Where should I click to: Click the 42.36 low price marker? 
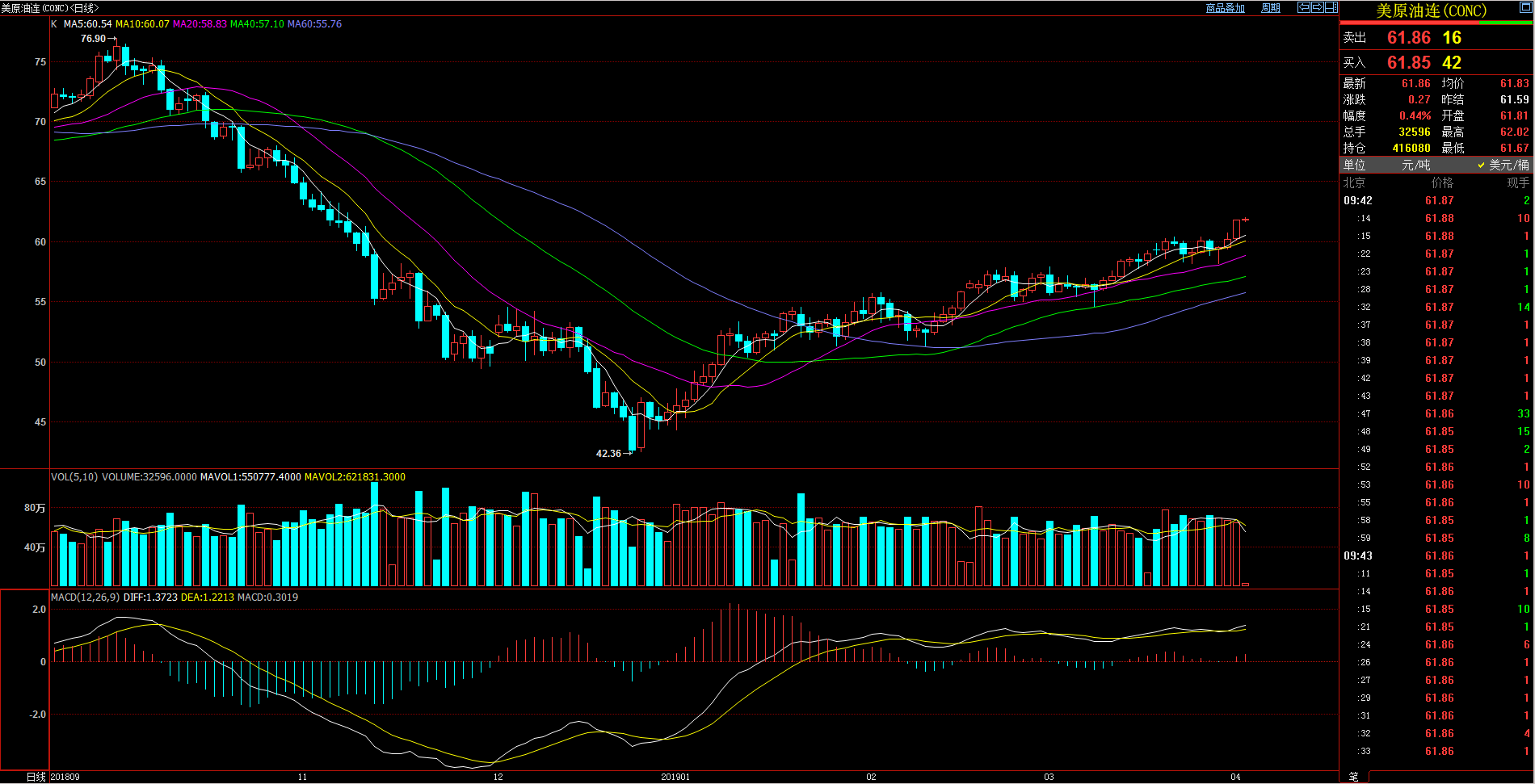[x=608, y=454]
